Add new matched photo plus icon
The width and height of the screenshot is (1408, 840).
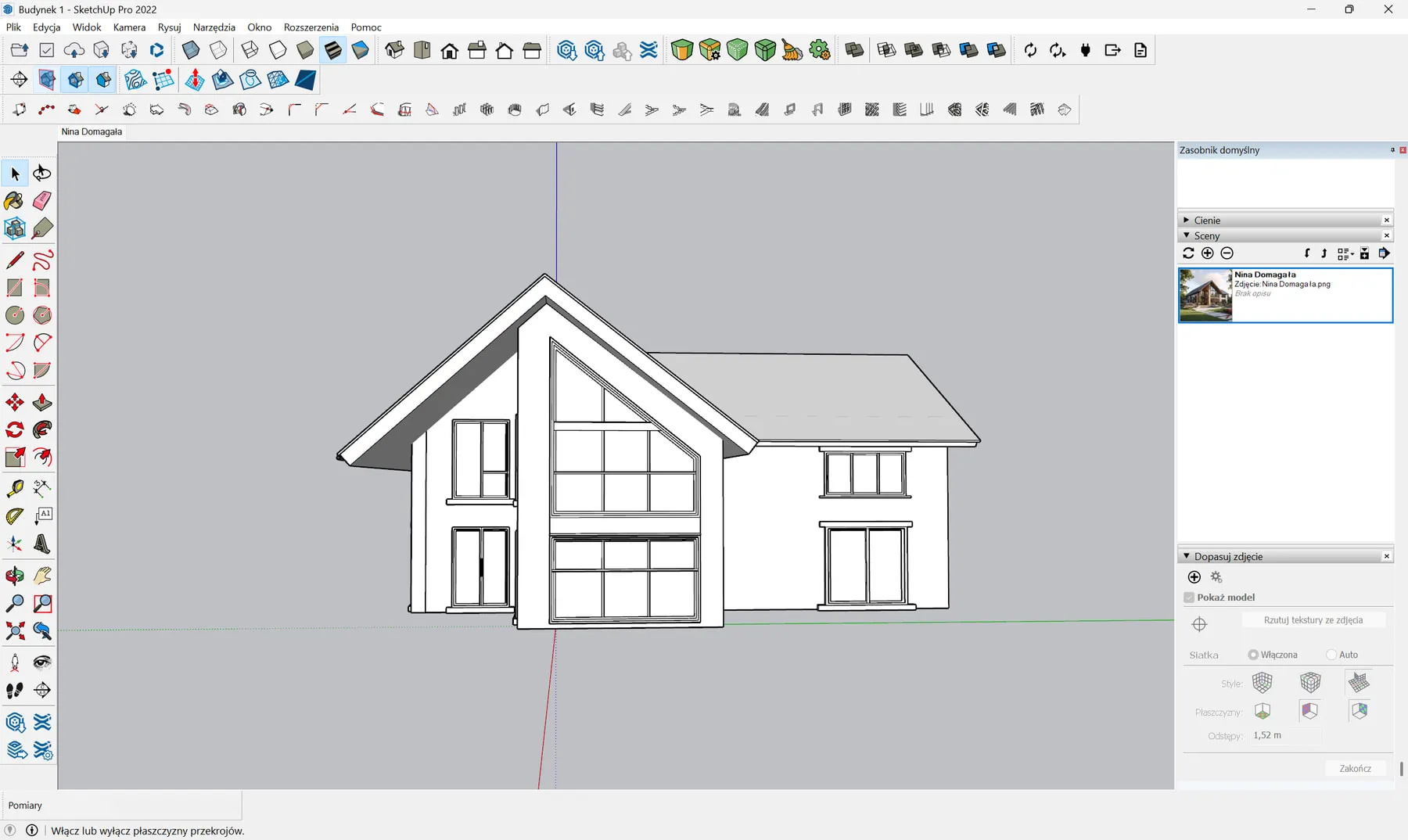[x=1194, y=577]
